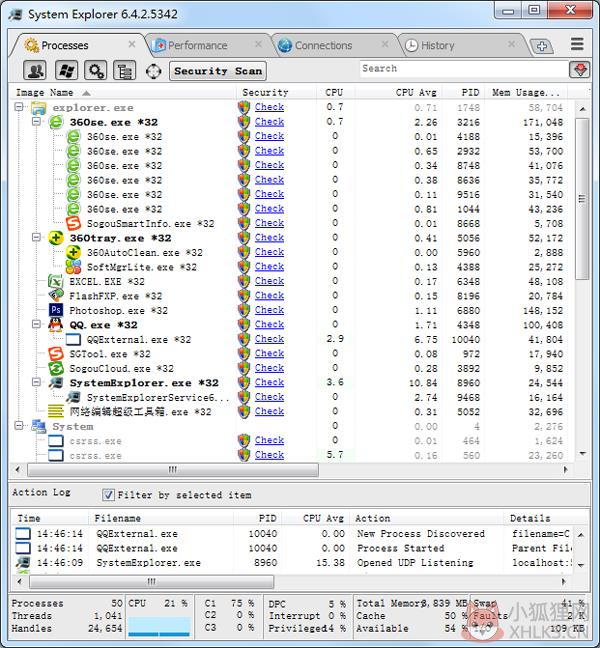Click the System node computers icon
The height and width of the screenshot is (648, 600).
38,426
